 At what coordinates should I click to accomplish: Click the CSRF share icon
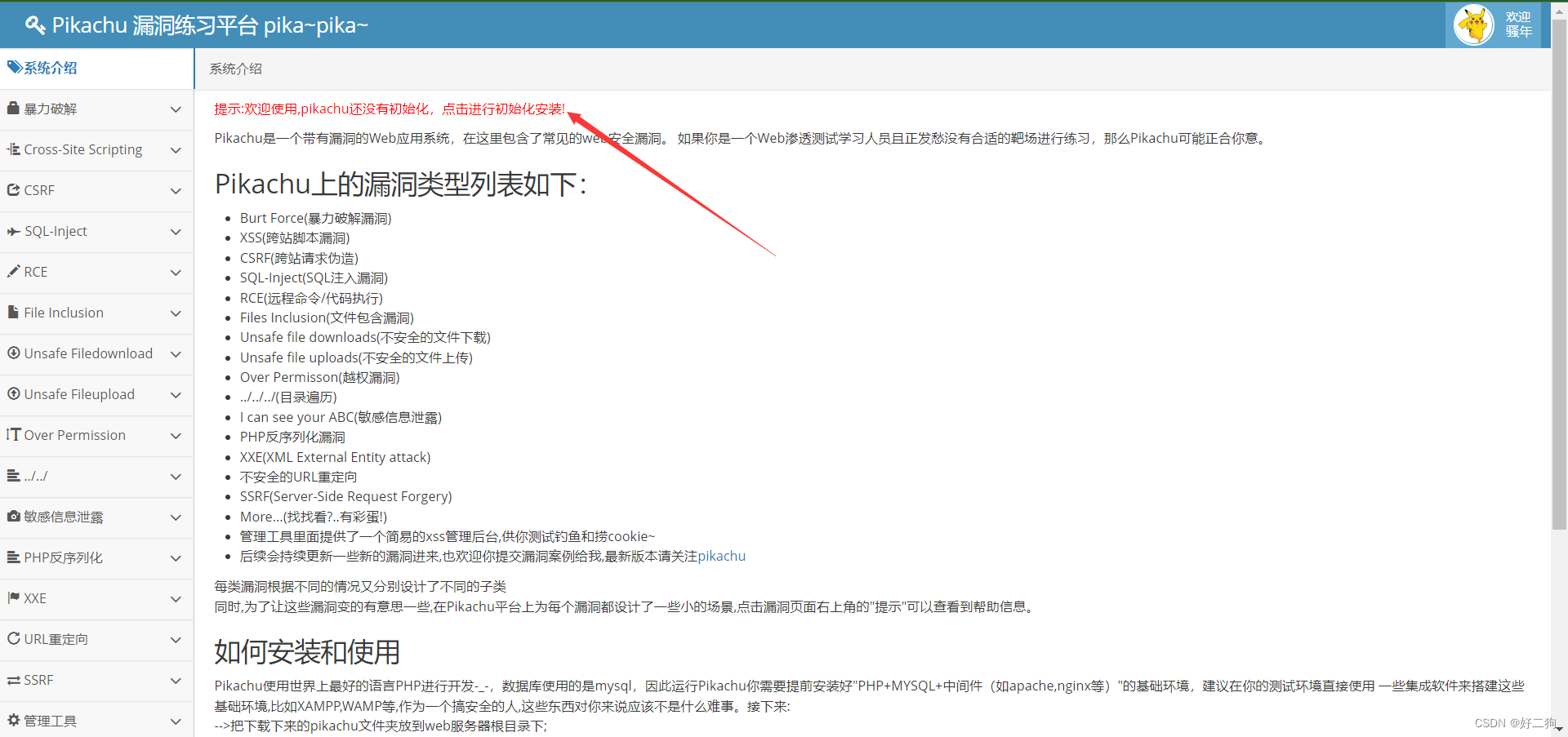tap(13, 189)
